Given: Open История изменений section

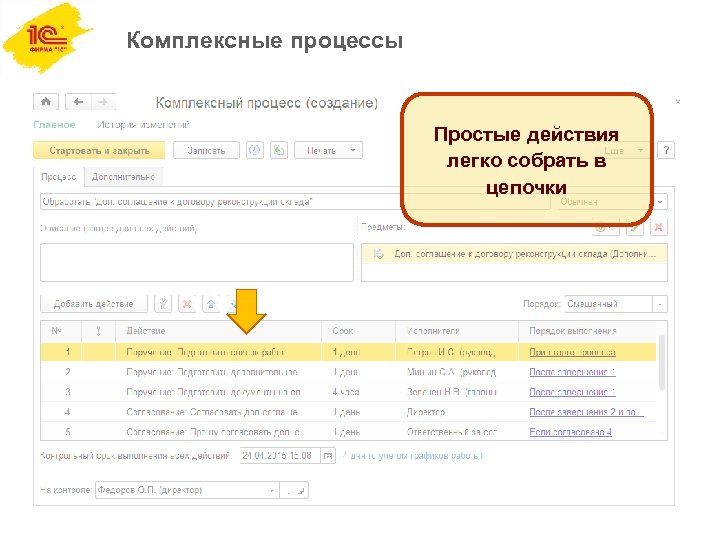Looking at the screenshot, I should pyautogui.click(x=143, y=124).
